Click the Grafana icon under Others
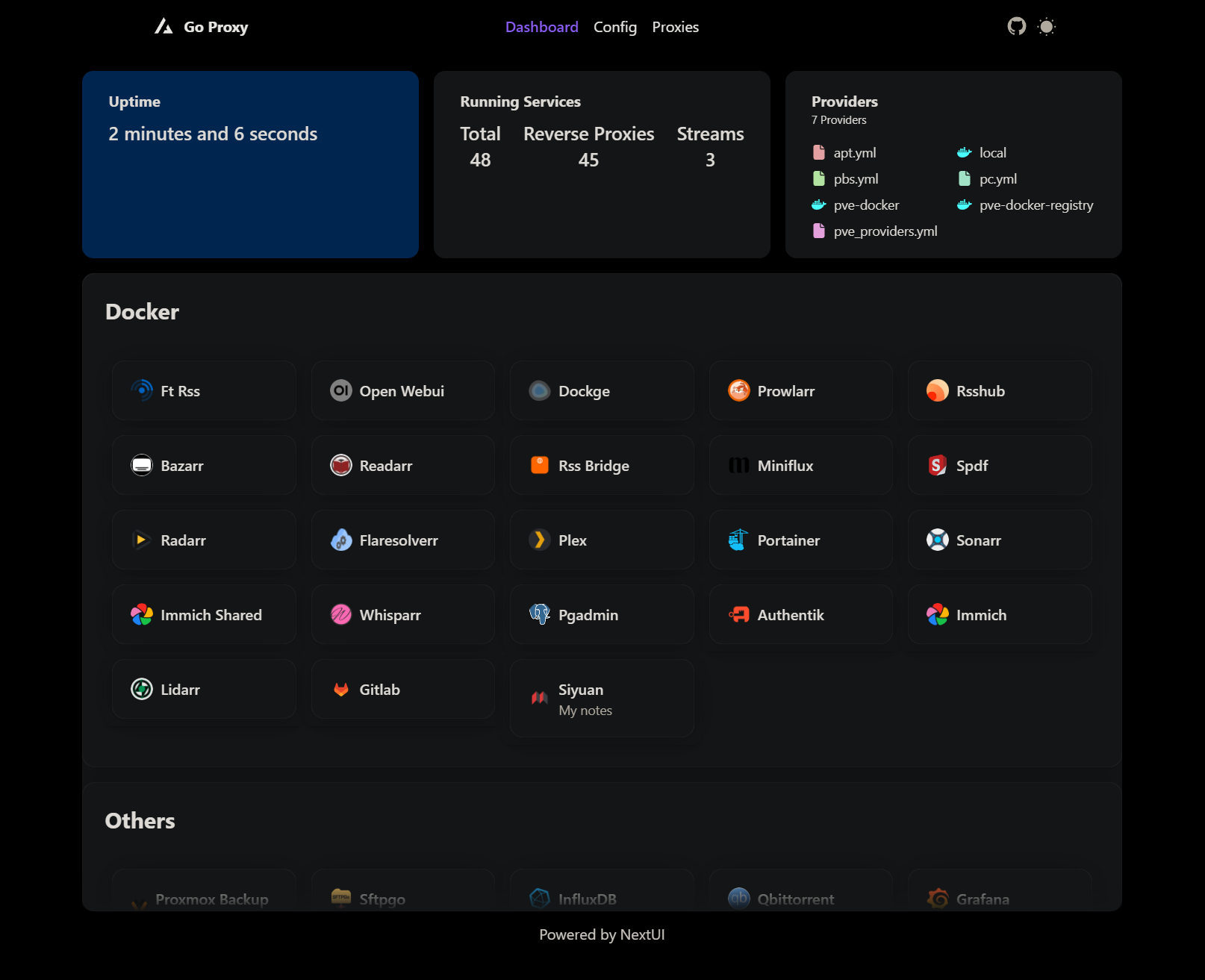Viewport: 1205px width, 980px height. click(x=937, y=899)
